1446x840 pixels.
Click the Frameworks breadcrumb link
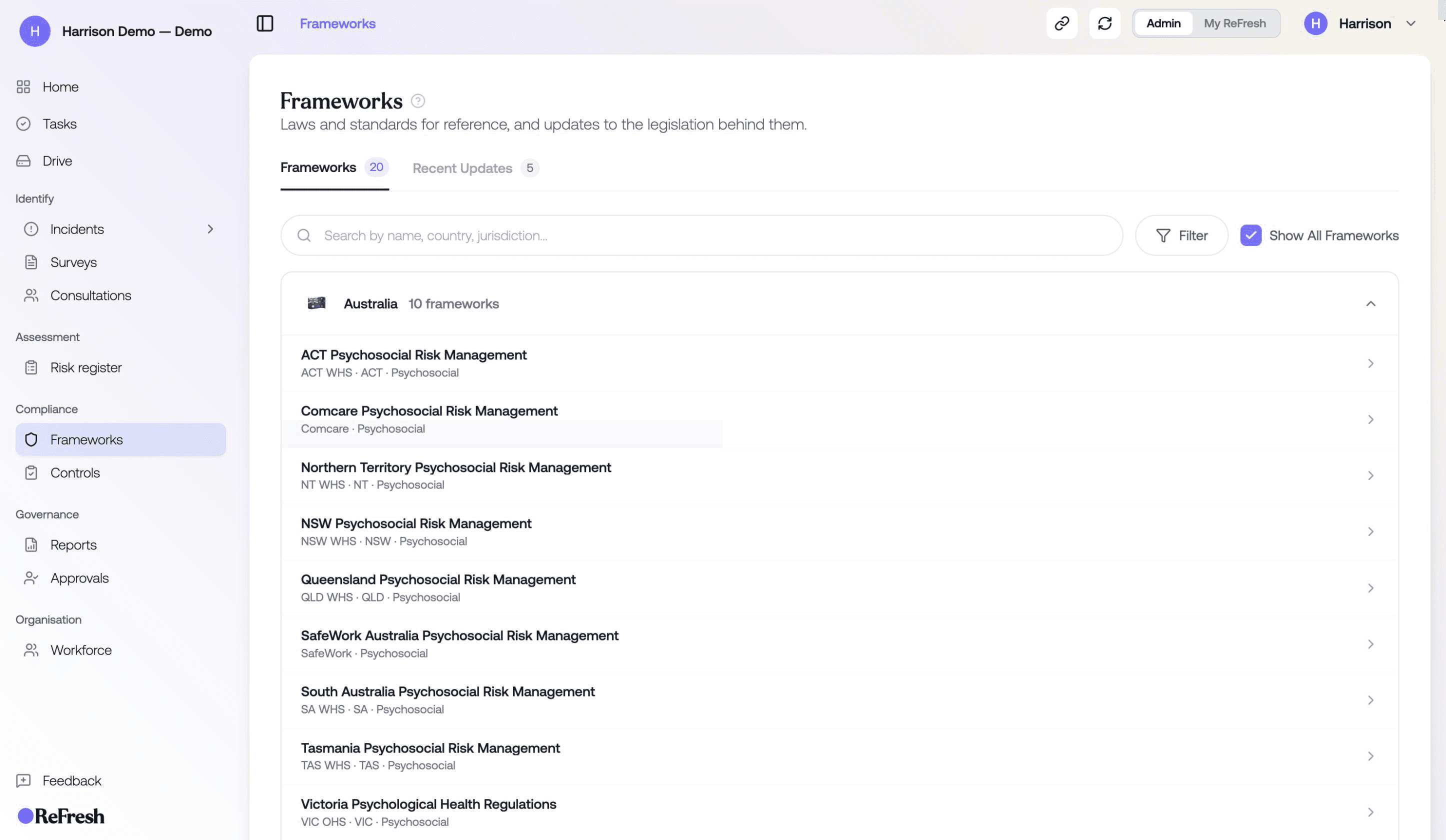[337, 23]
